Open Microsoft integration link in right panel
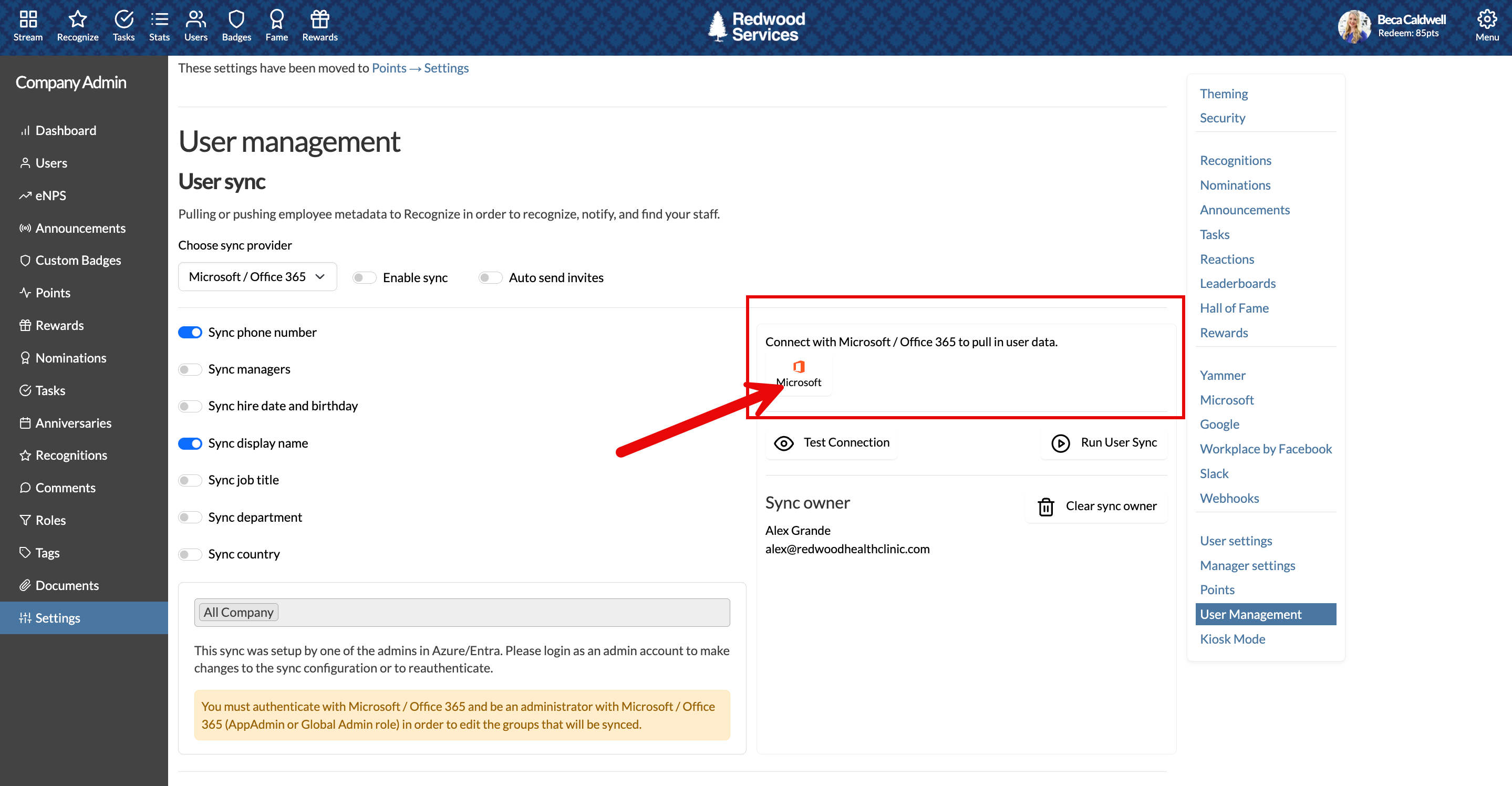Image resolution: width=1512 pixels, height=786 pixels. pyautogui.click(x=1227, y=400)
